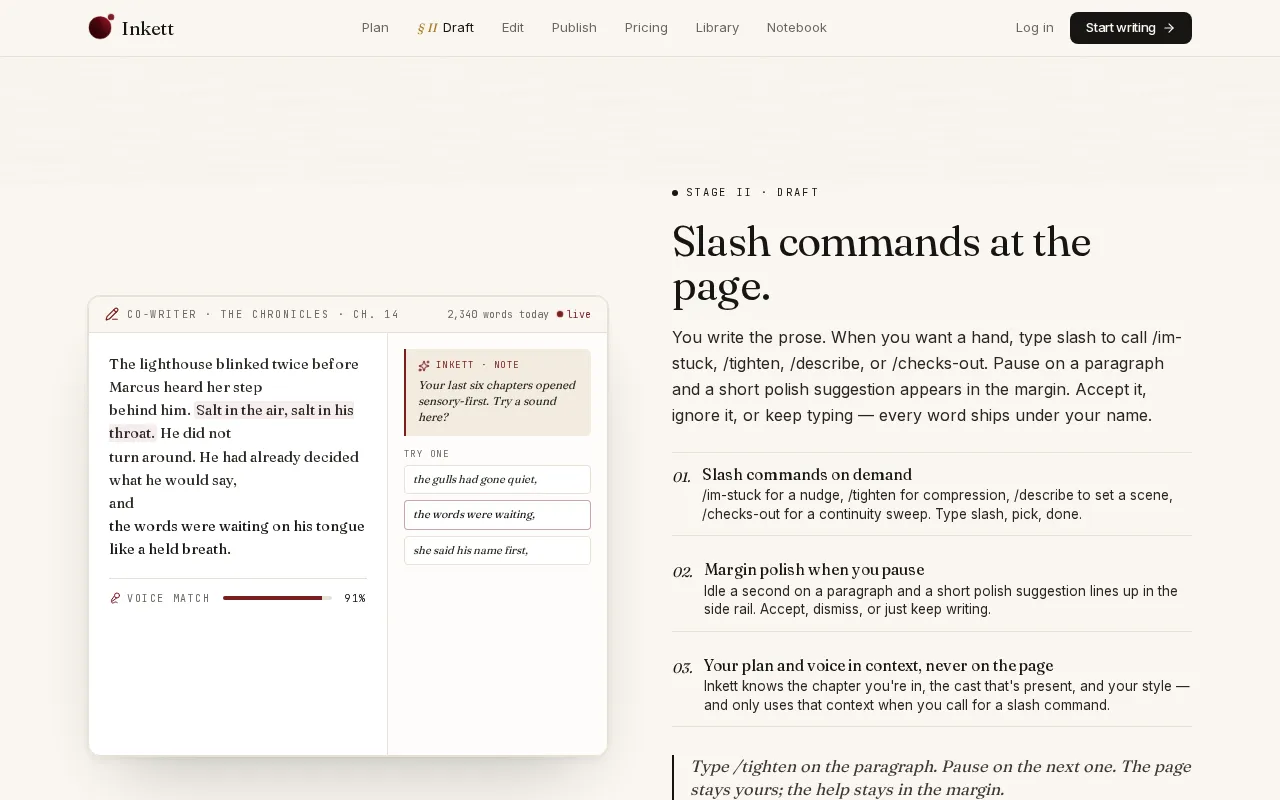The image size is (1280, 800).
Task: Click the arrow in Start writing button
Action: pos(1169,28)
